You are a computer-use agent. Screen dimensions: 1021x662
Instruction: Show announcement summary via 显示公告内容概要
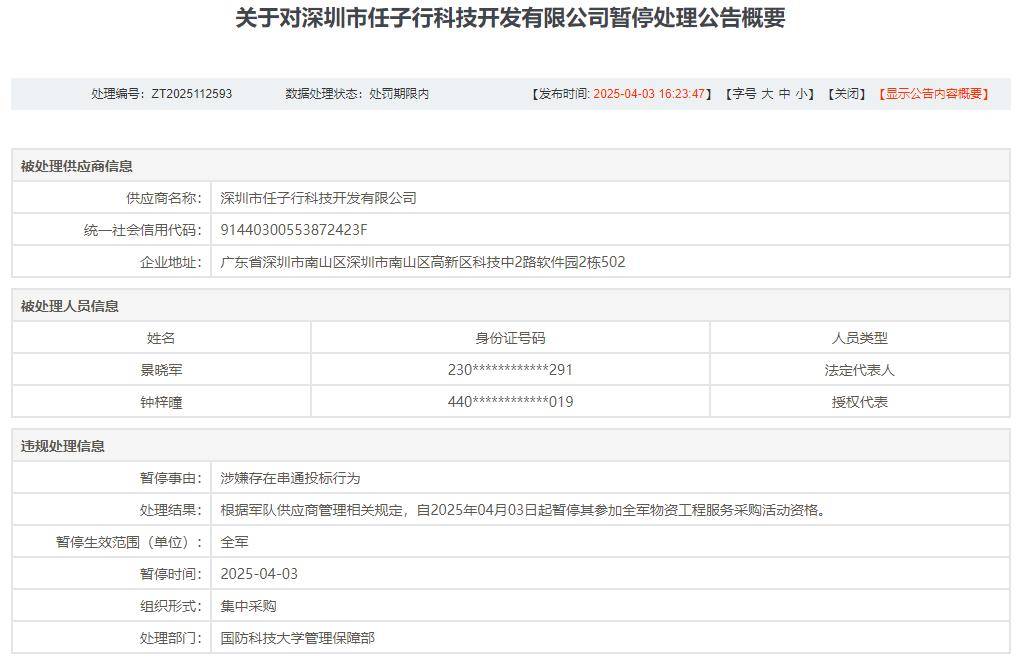coord(934,94)
